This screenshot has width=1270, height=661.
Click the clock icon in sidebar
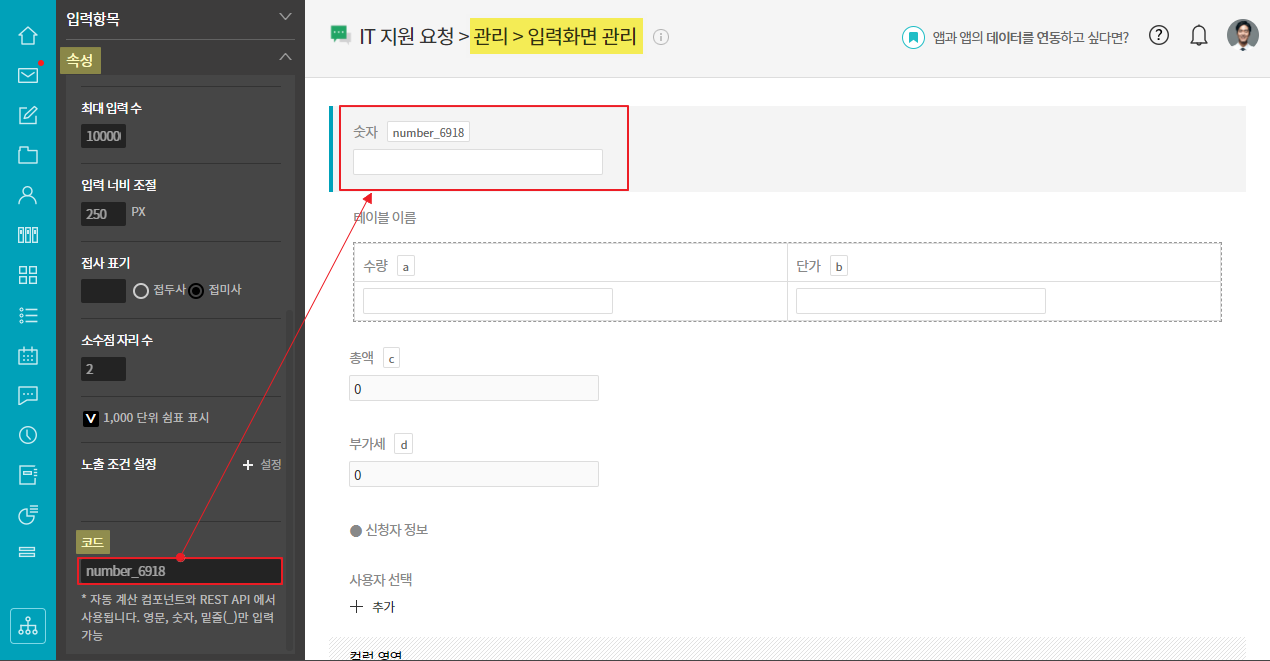pyautogui.click(x=28, y=434)
